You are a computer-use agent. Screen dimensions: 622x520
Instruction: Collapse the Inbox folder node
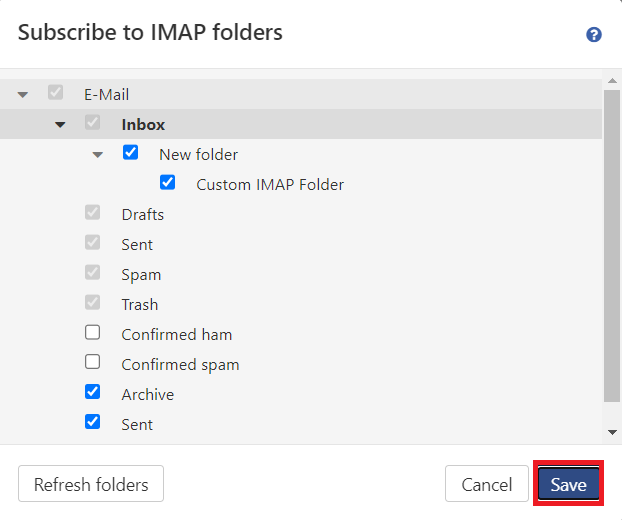[x=60, y=125]
